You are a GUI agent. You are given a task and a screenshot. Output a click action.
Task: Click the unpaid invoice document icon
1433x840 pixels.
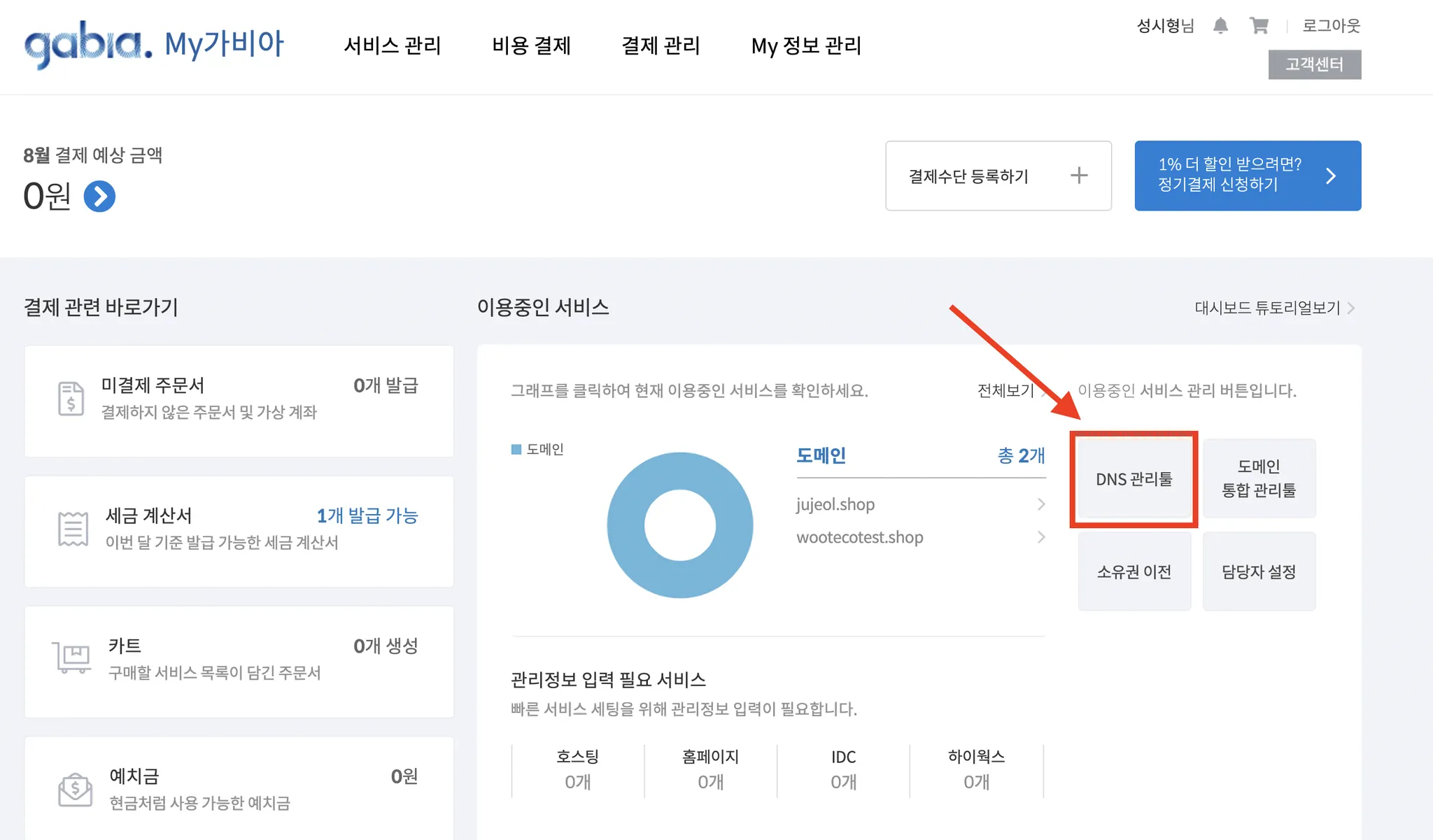click(x=71, y=399)
